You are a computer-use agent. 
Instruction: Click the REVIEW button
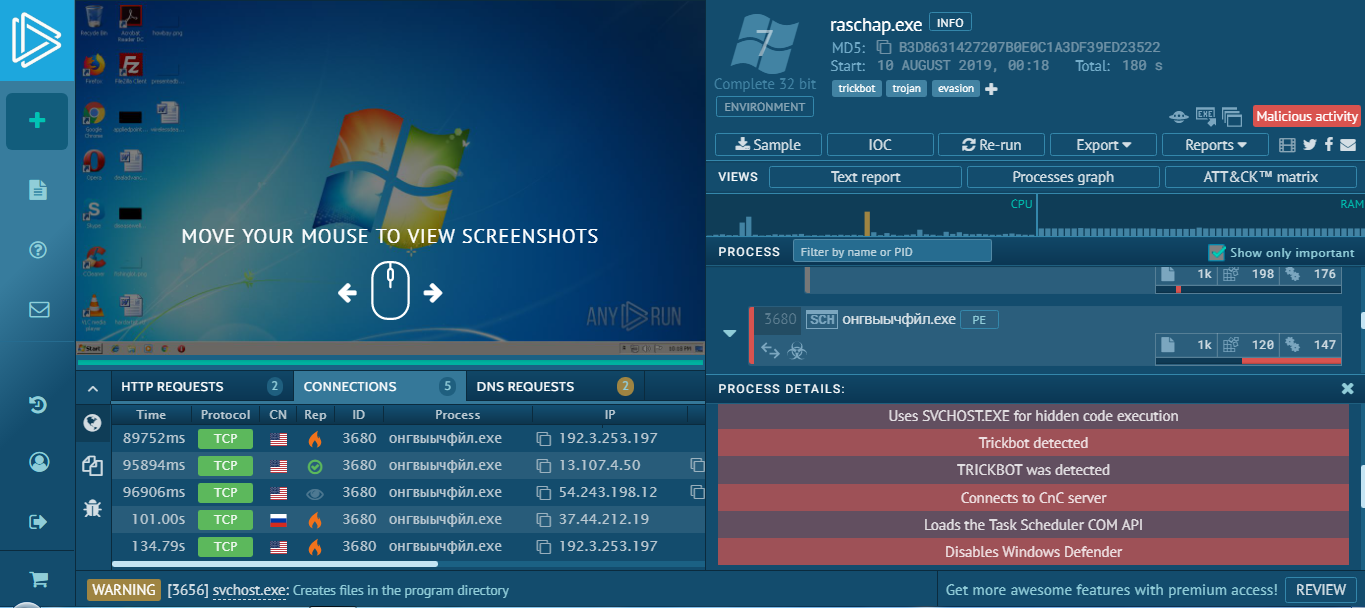pos(1321,590)
